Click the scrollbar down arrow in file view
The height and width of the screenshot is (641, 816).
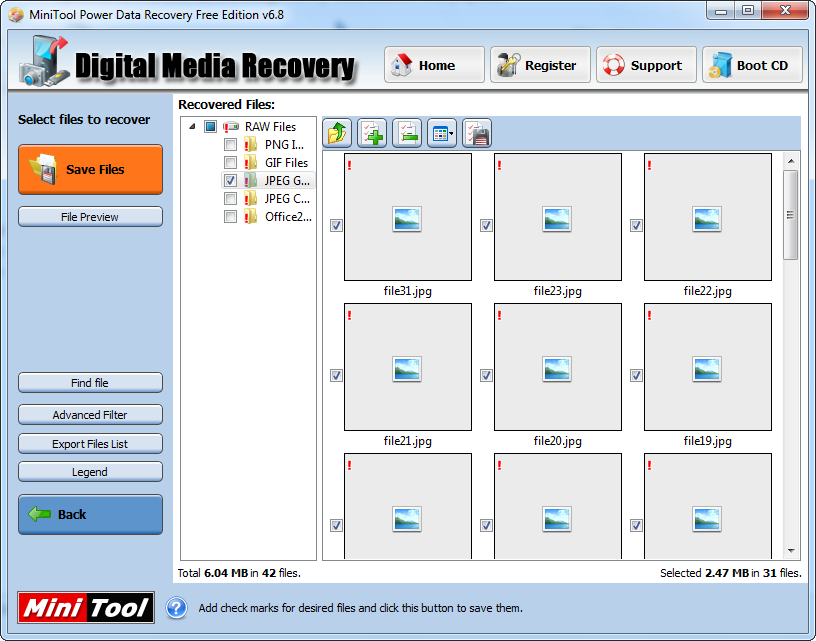pyautogui.click(x=791, y=550)
